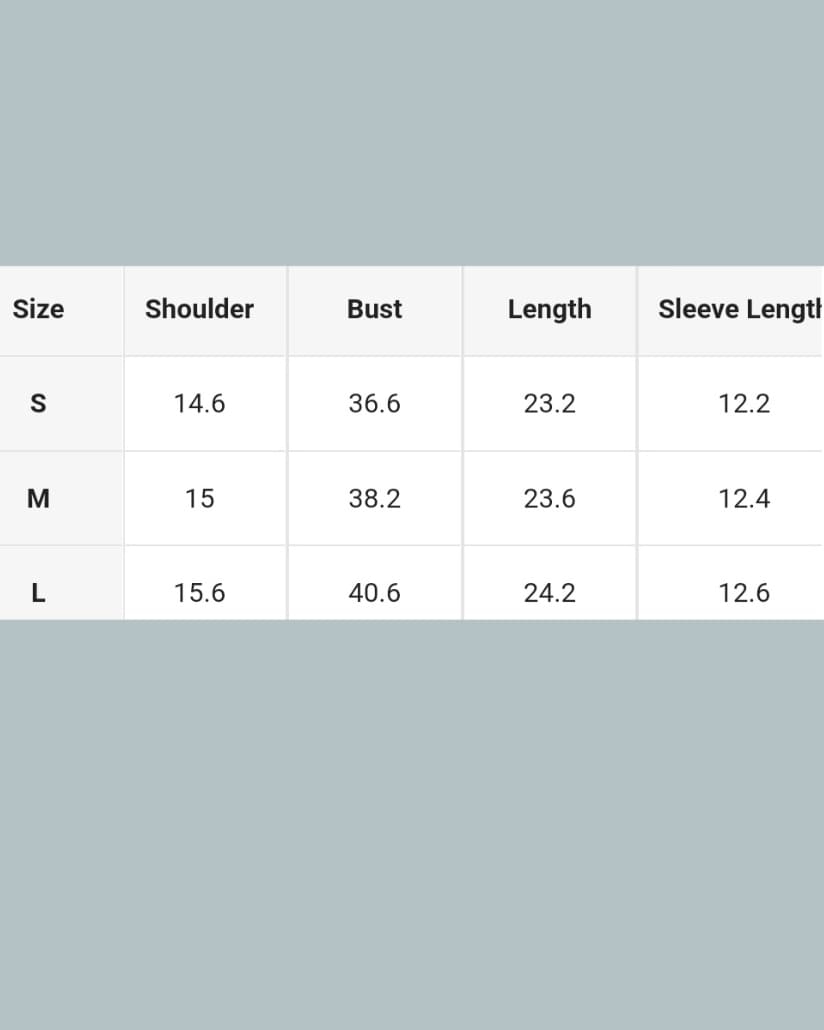Click the Length column header

(549, 309)
